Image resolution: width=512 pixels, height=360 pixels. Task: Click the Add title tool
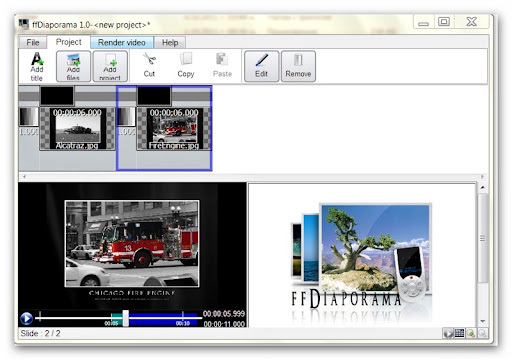[x=37, y=67]
